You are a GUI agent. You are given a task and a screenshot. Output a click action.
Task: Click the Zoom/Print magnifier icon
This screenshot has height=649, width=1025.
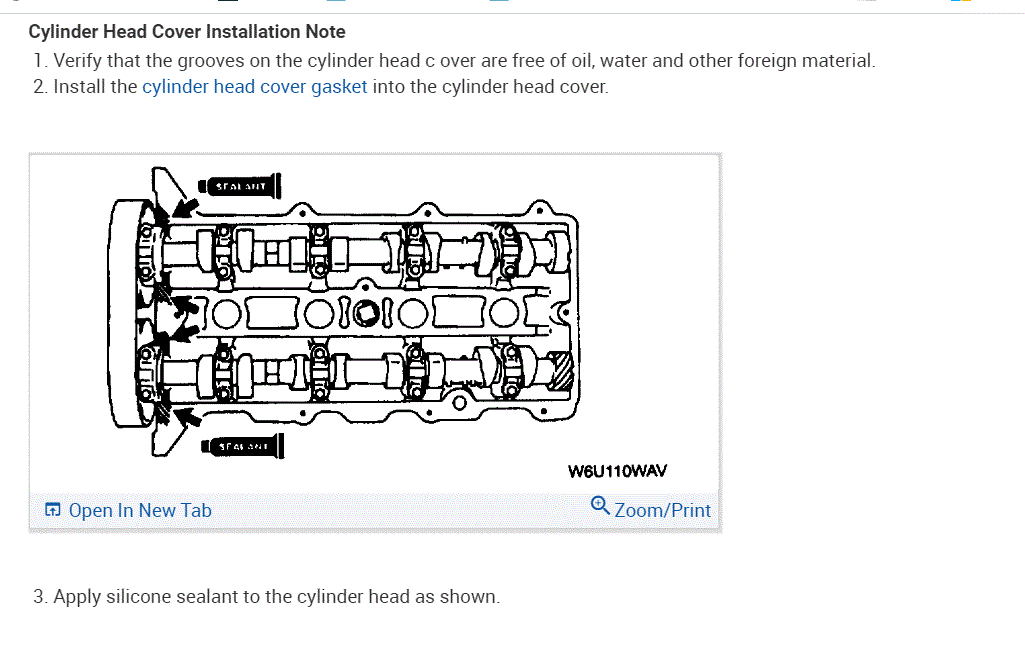tap(600, 505)
